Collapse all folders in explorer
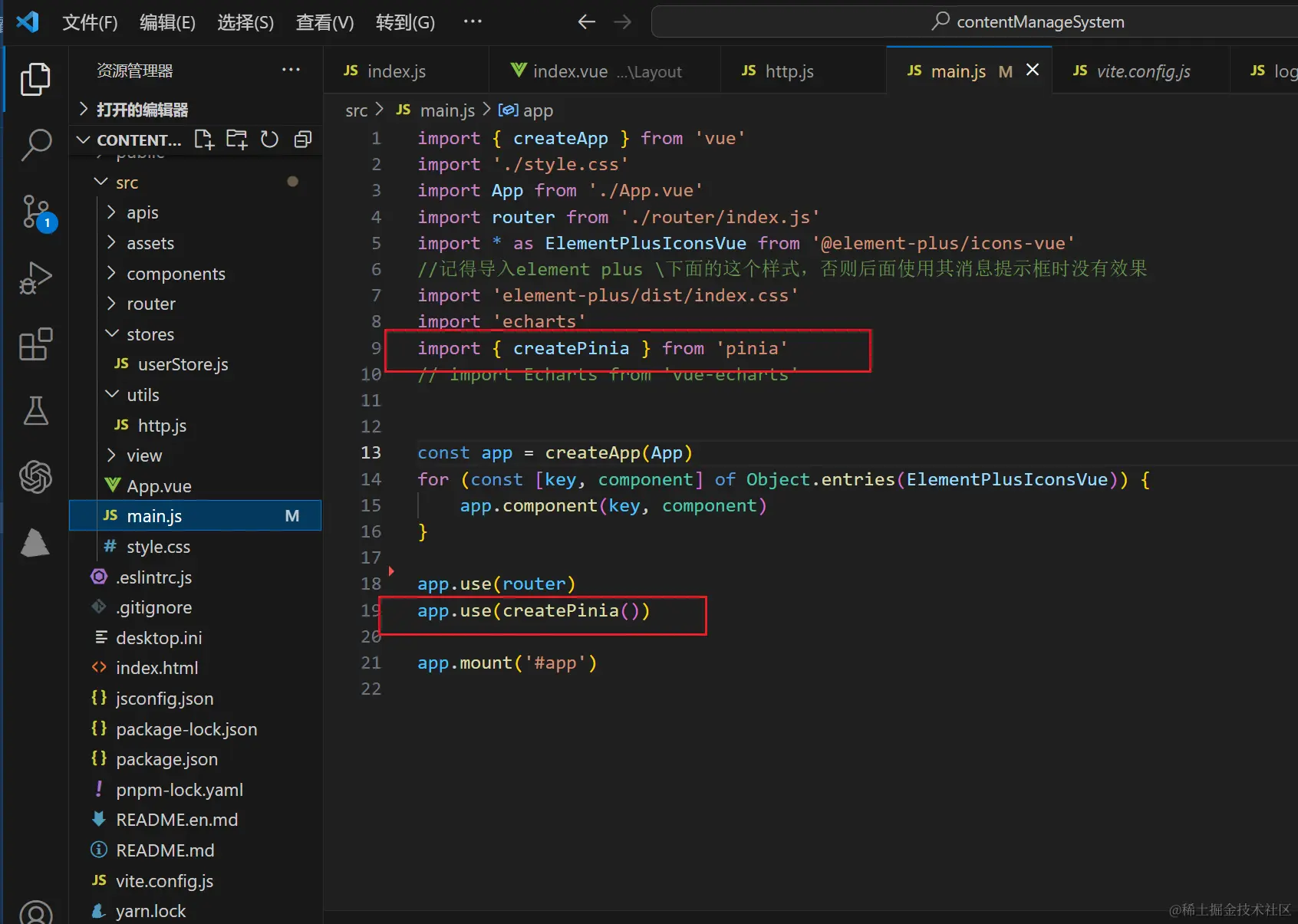This screenshot has height=924, width=1298. tap(303, 140)
